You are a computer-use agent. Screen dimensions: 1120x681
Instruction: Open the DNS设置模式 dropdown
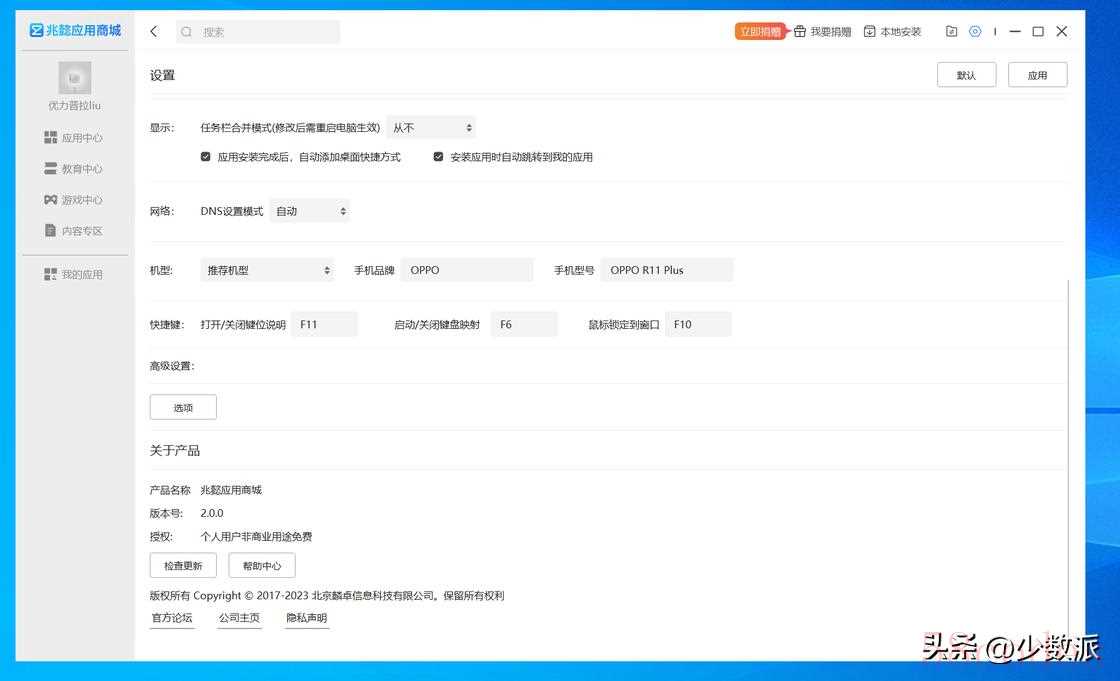[310, 211]
